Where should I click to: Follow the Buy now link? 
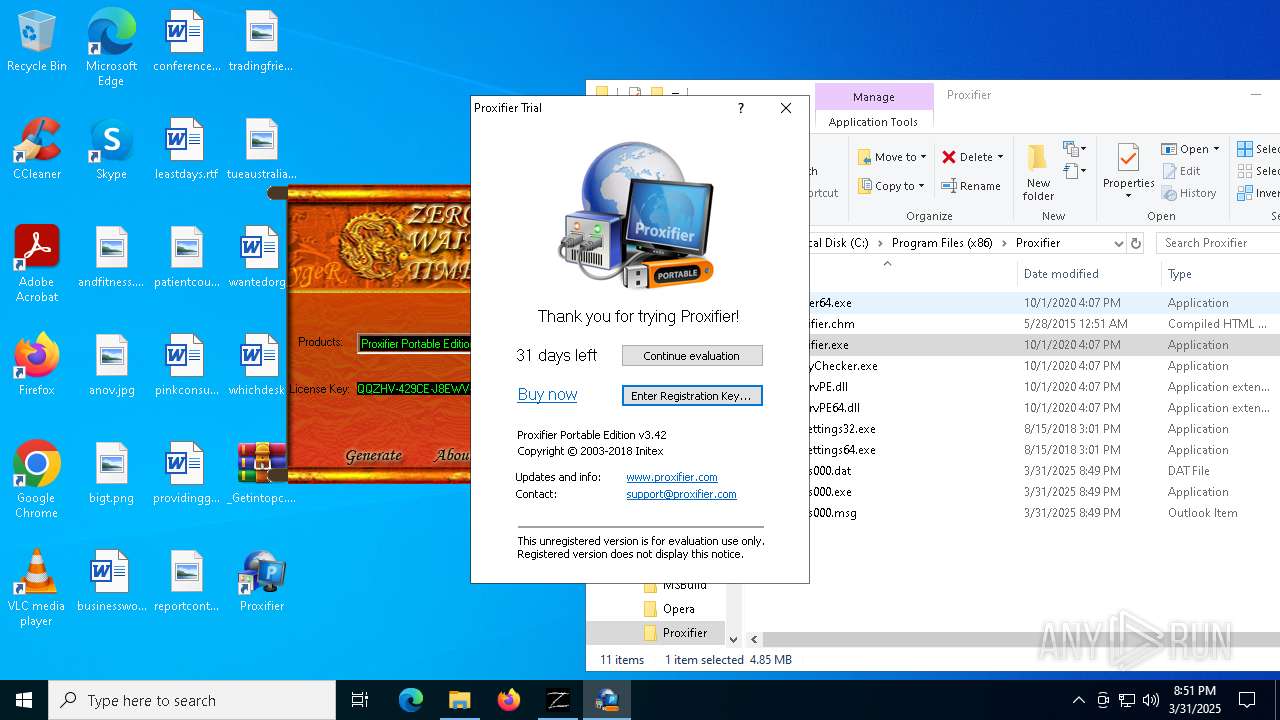(547, 395)
